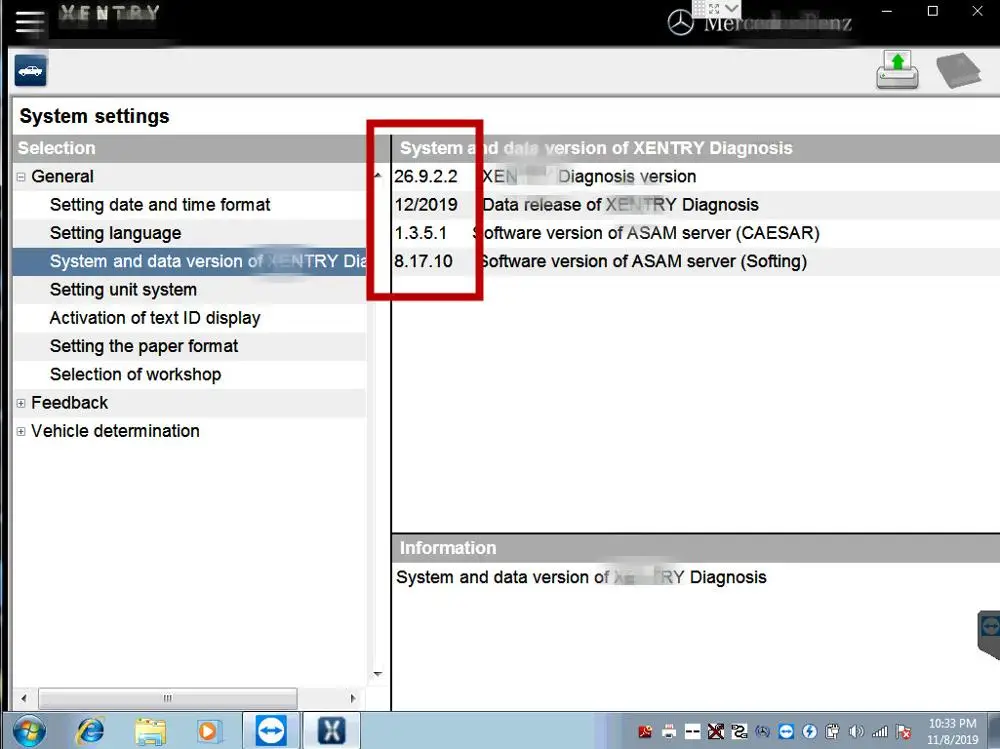Click the TeamViewer tray icon

point(786,732)
